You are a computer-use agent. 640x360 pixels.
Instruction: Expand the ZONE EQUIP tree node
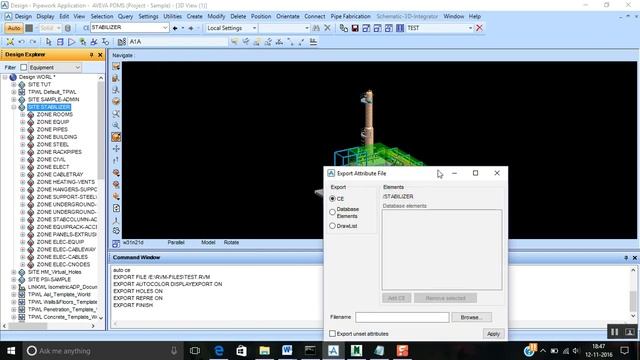[x=23, y=122]
